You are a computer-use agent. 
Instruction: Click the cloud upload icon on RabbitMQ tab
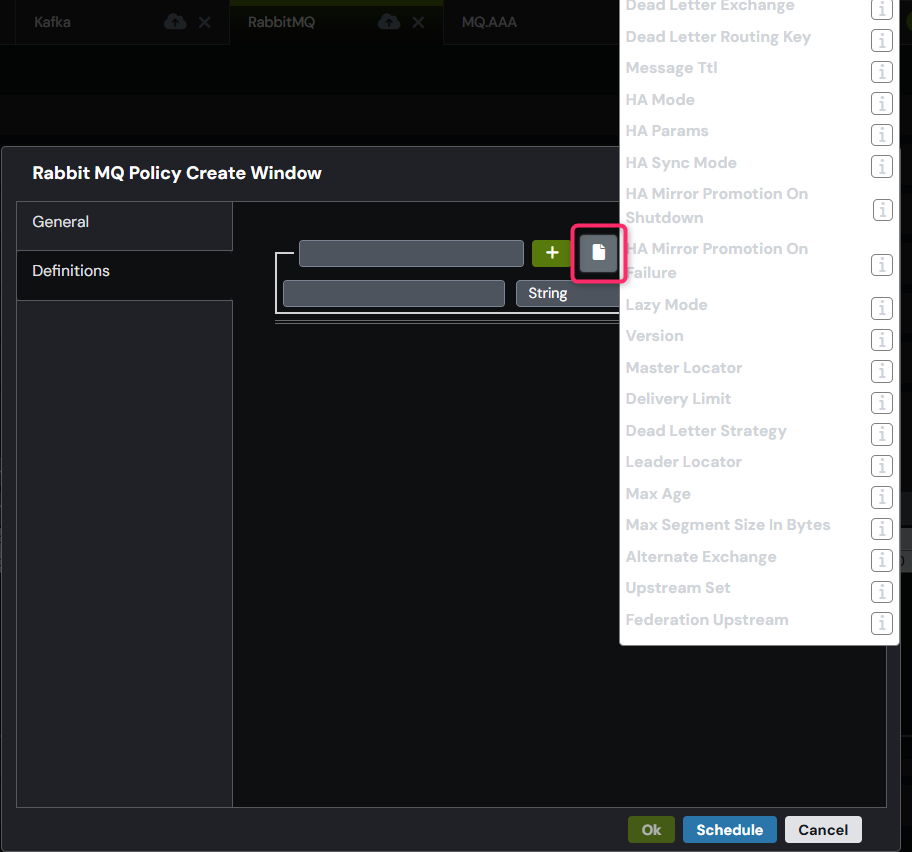[389, 22]
